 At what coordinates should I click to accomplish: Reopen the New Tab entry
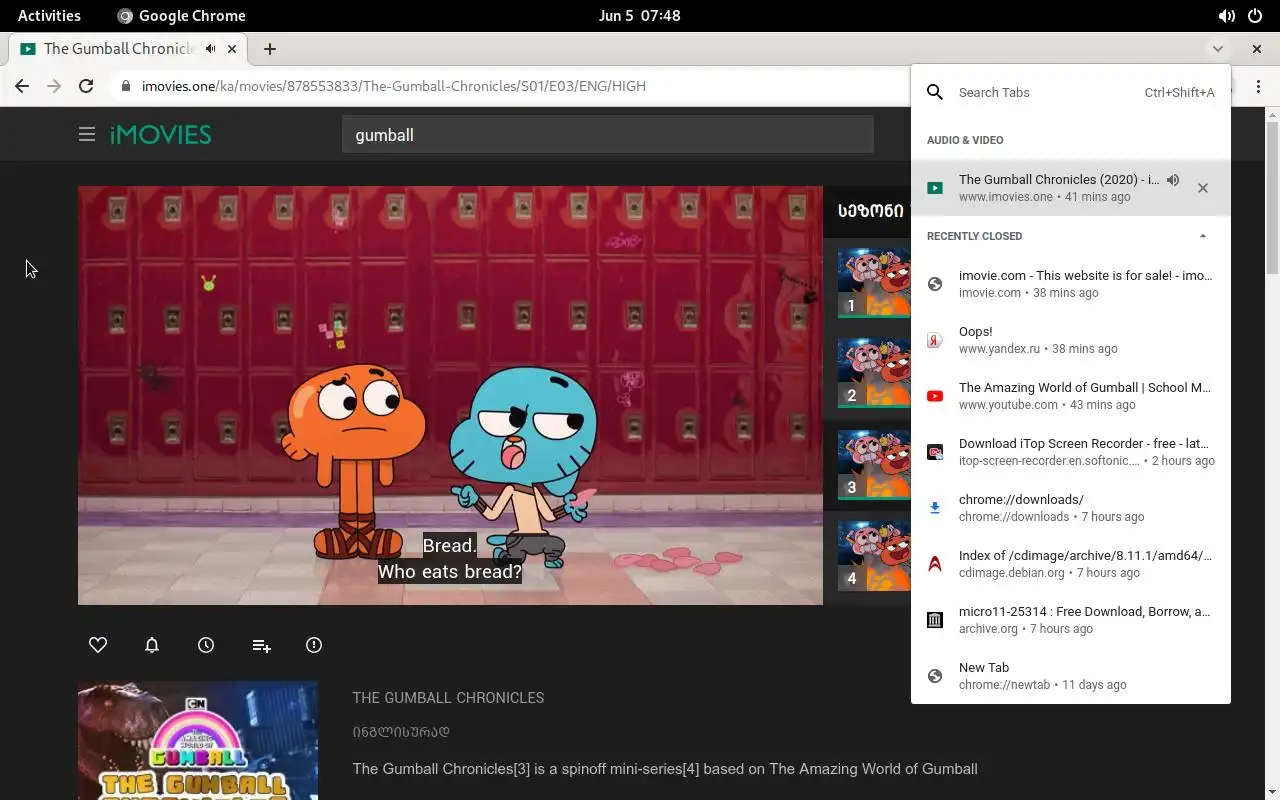(x=1071, y=676)
